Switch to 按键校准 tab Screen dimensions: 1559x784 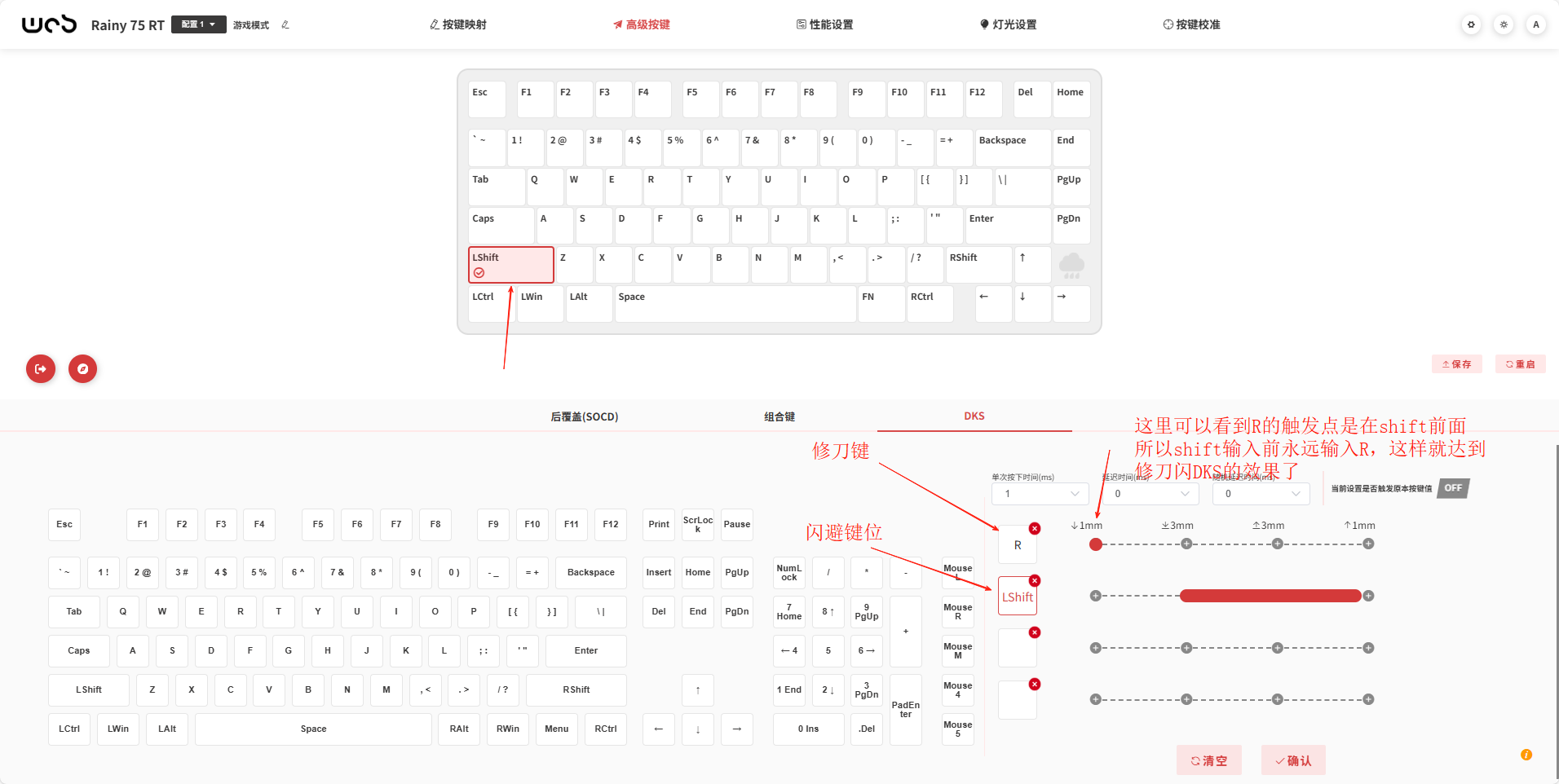(1192, 24)
